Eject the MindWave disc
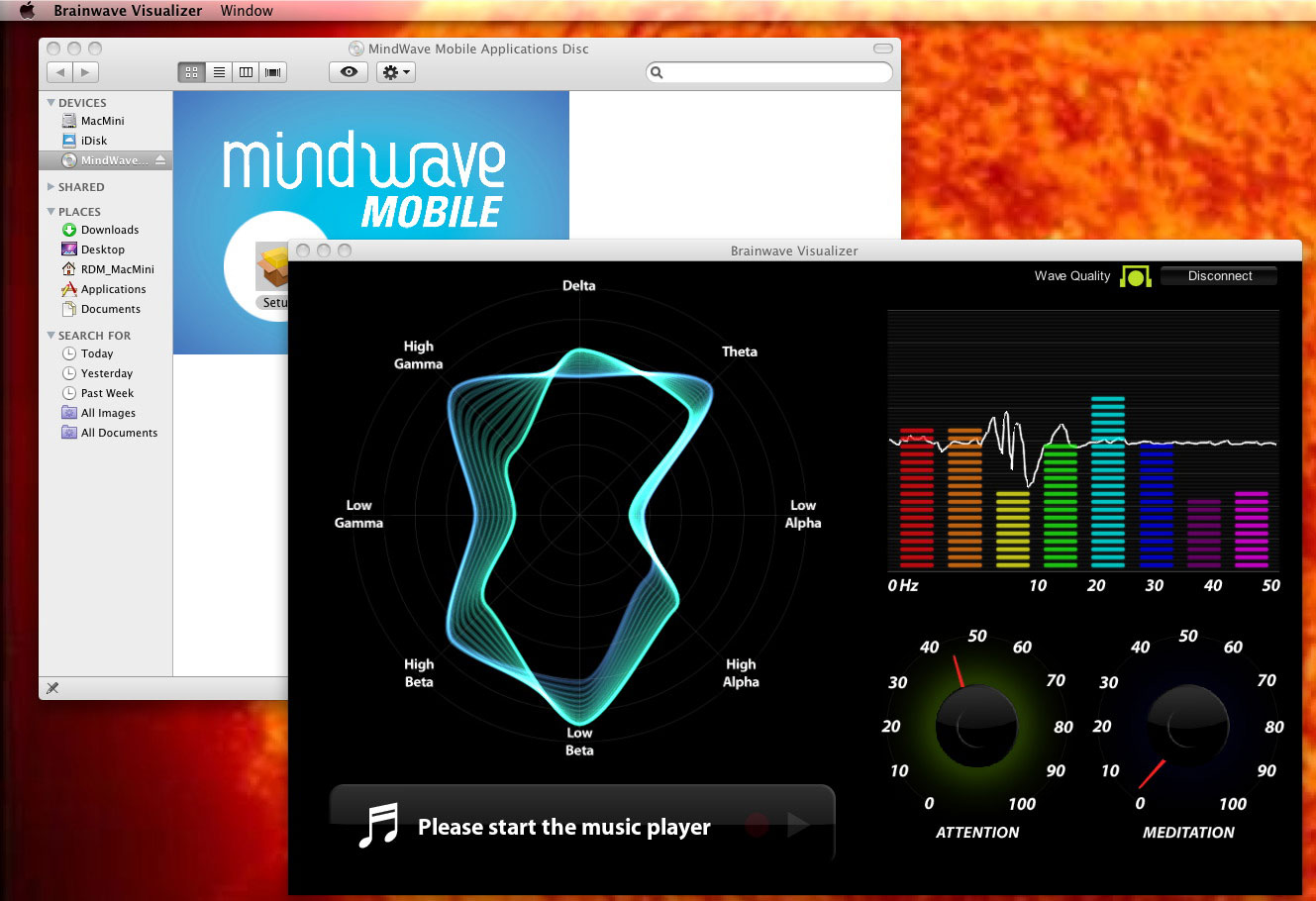 (160, 160)
